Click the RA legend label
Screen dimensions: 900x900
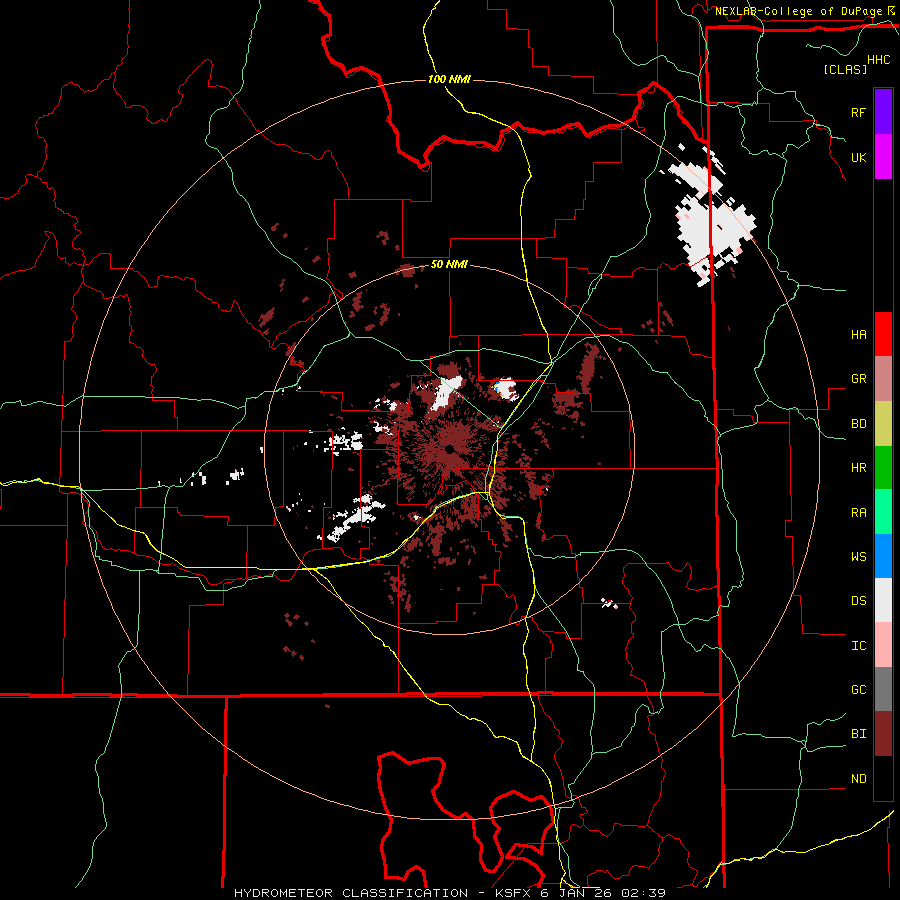pos(858,513)
